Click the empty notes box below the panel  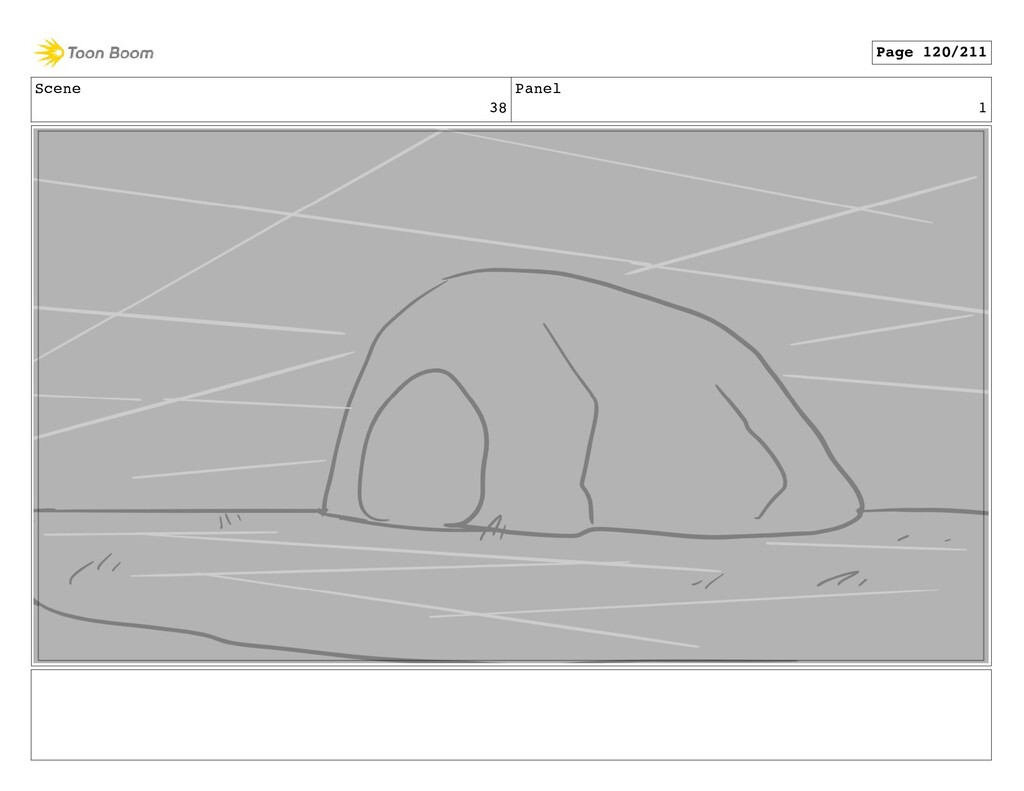511,715
